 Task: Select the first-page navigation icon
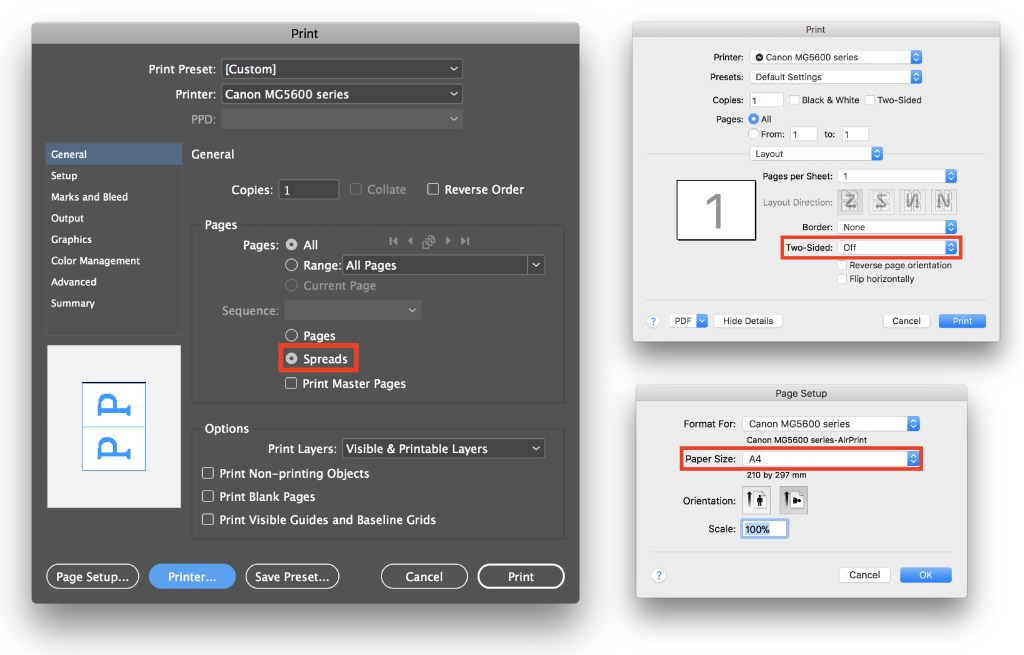coord(394,241)
